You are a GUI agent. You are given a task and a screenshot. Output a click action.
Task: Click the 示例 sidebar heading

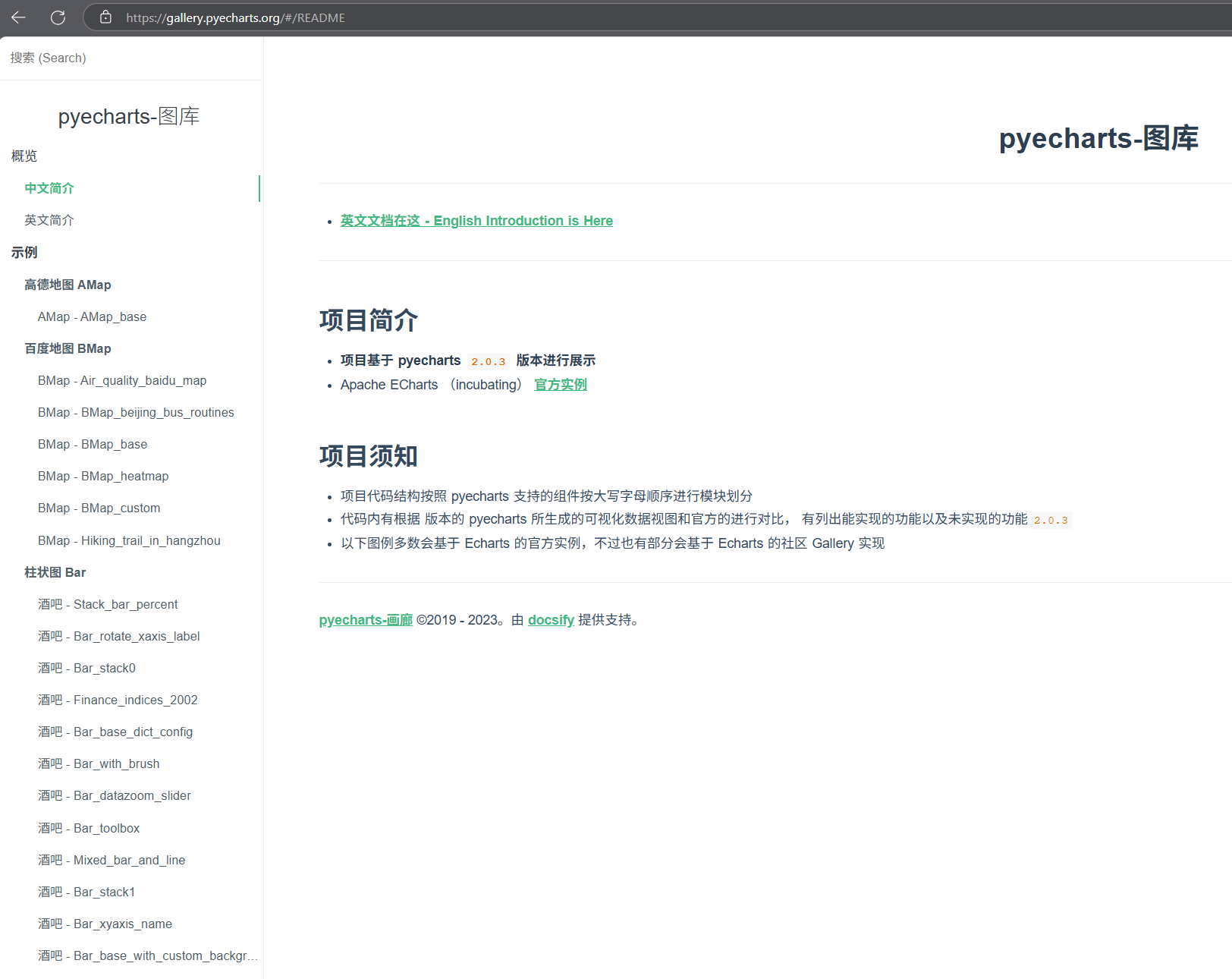[24, 252]
